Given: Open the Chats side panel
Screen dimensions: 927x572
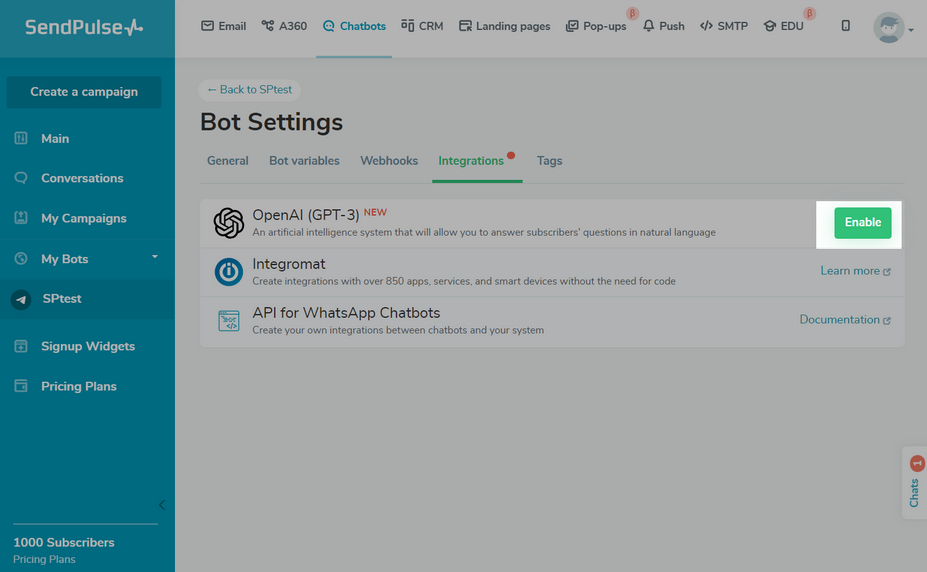Looking at the screenshot, I should 915,482.
